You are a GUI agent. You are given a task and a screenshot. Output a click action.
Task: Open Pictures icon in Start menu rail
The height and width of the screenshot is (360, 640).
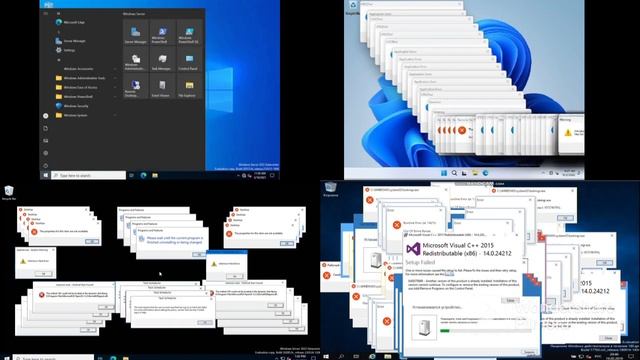pos(46,140)
